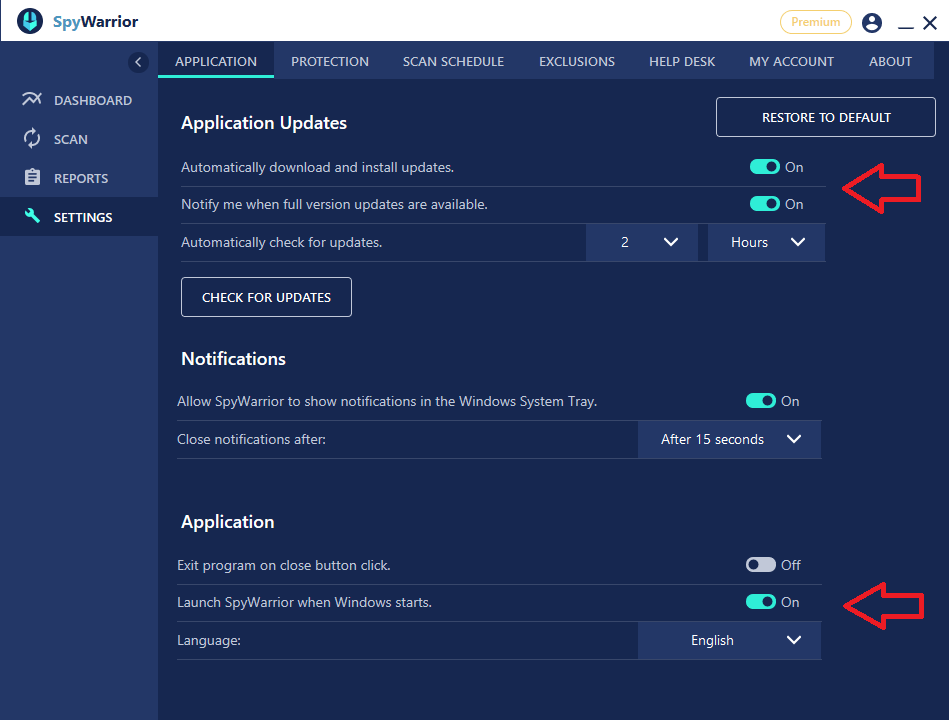This screenshot has width=949, height=720.
Task: Open the English language dropdown
Action: click(x=729, y=640)
